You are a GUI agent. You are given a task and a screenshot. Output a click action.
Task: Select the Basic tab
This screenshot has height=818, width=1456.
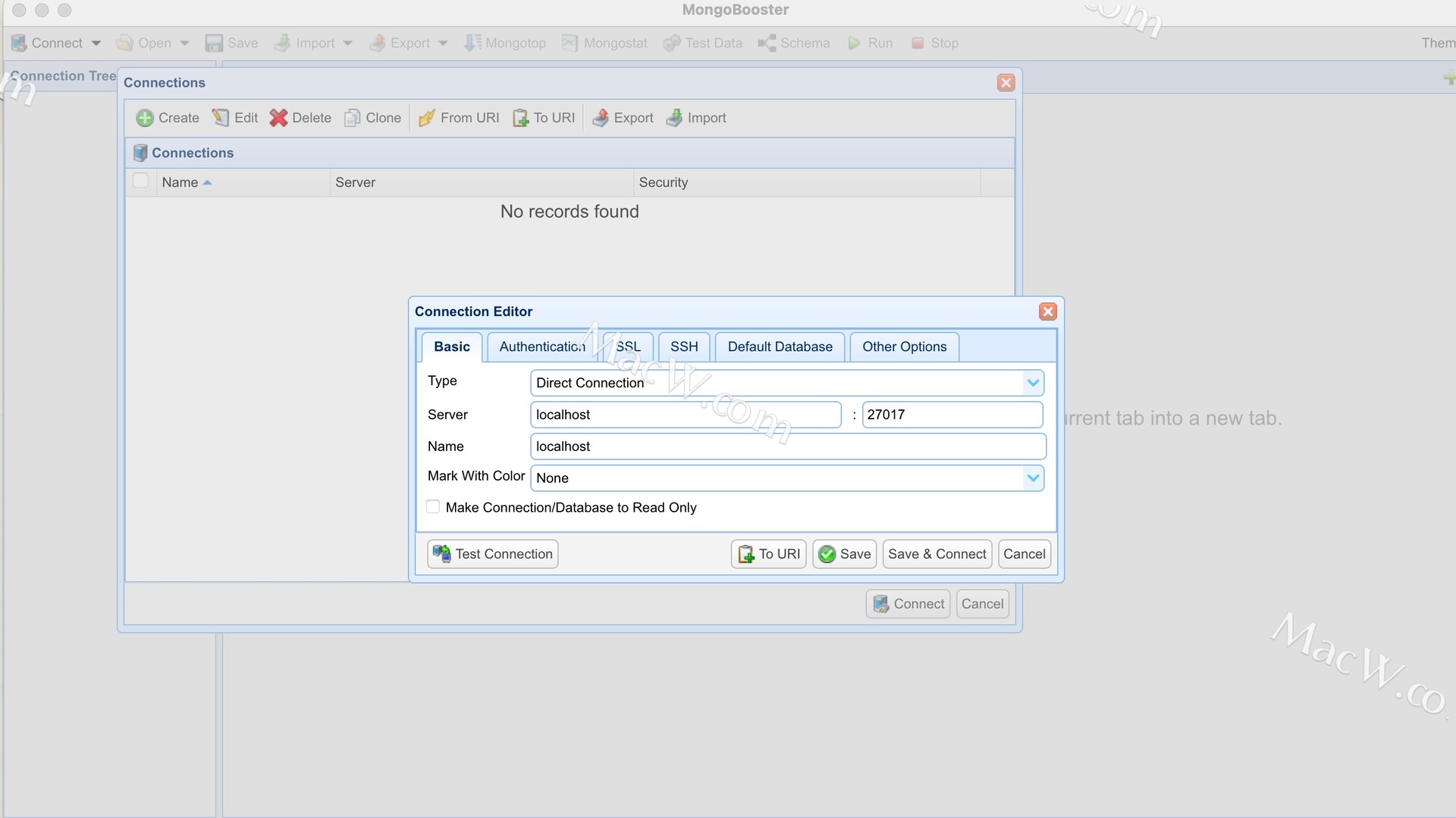click(x=452, y=346)
